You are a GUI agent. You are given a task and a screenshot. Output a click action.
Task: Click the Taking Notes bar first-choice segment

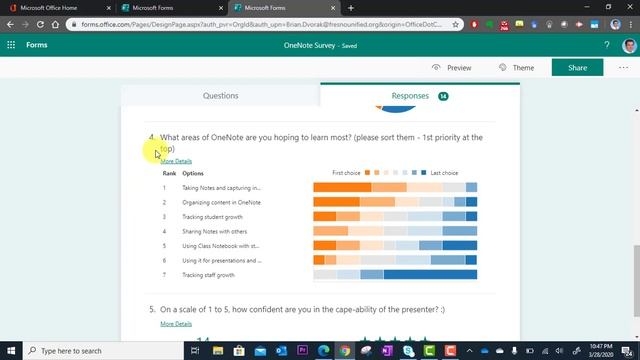(x=342, y=187)
